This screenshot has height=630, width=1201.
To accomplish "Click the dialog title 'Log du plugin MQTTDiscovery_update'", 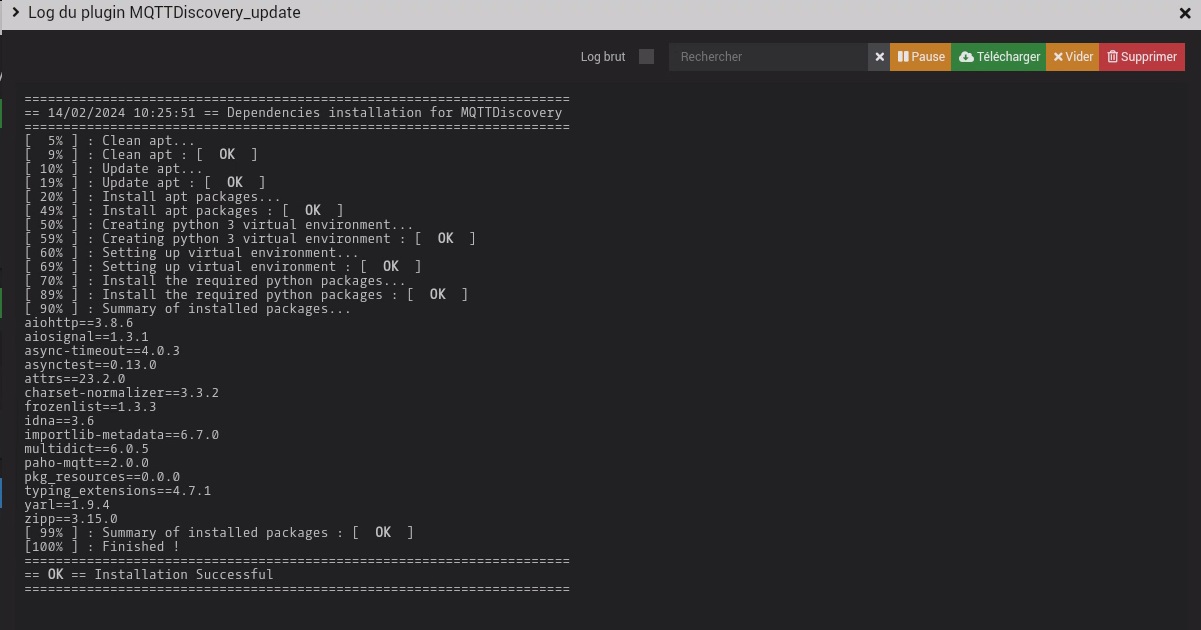I will point(164,13).
